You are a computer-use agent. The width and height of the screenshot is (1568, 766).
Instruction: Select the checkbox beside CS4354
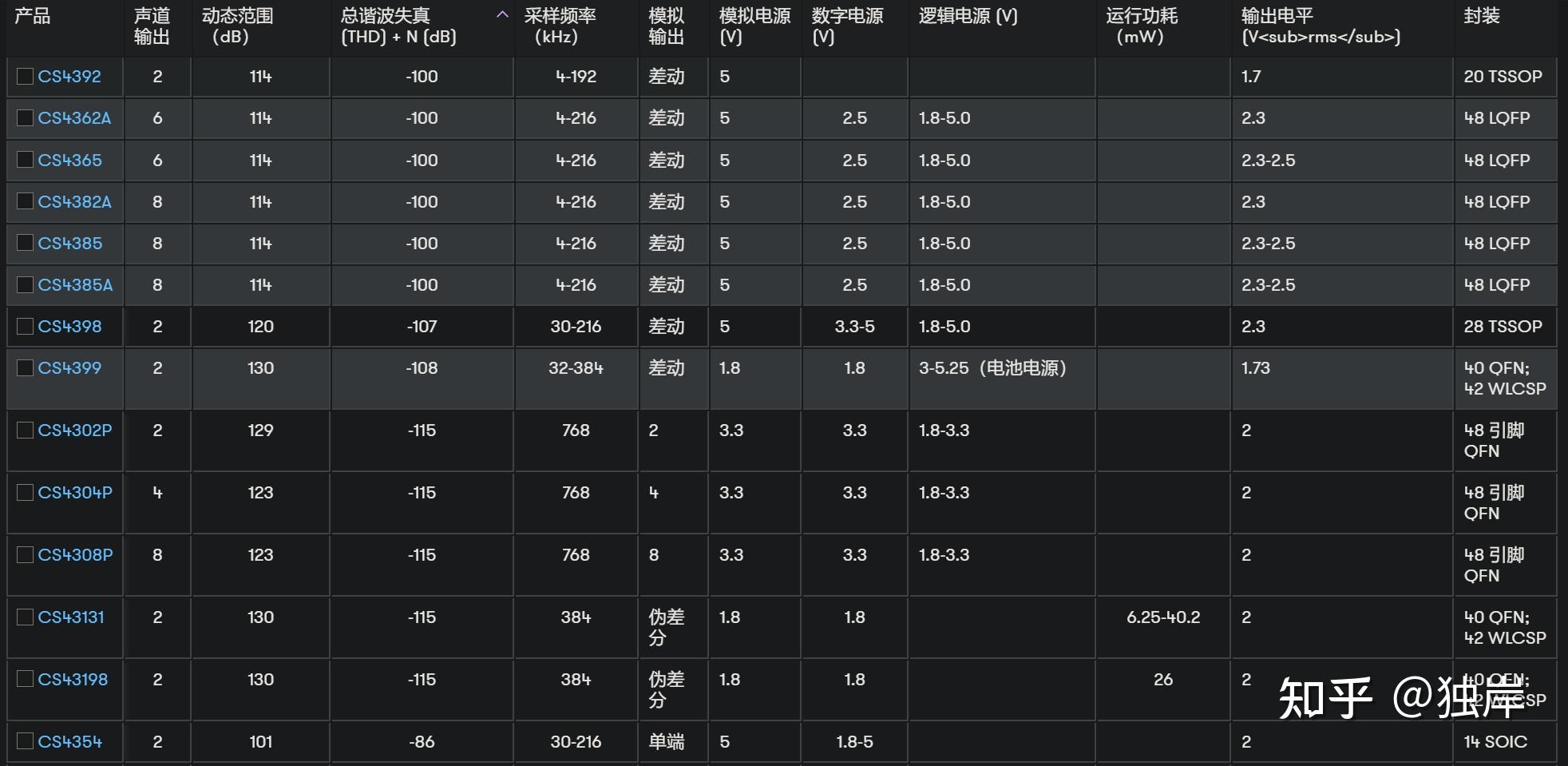click(x=25, y=741)
